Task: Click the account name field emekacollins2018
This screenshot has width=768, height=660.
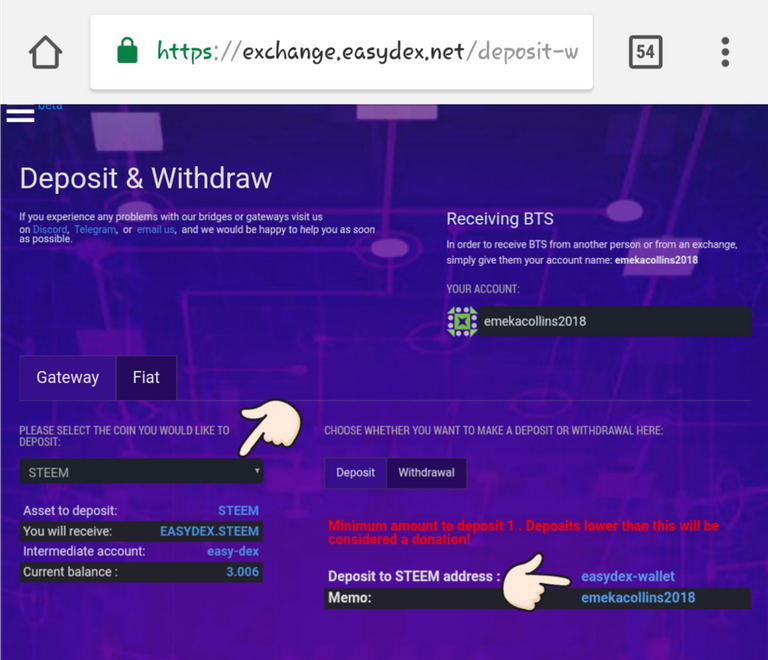Action: pyautogui.click(x=614, y=322)
